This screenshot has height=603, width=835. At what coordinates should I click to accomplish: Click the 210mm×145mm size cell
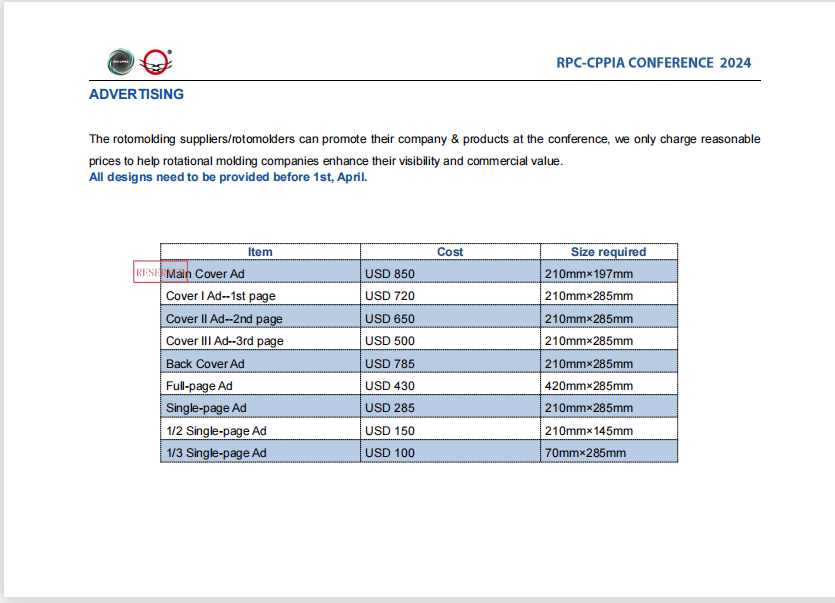[x=609, y=429]
